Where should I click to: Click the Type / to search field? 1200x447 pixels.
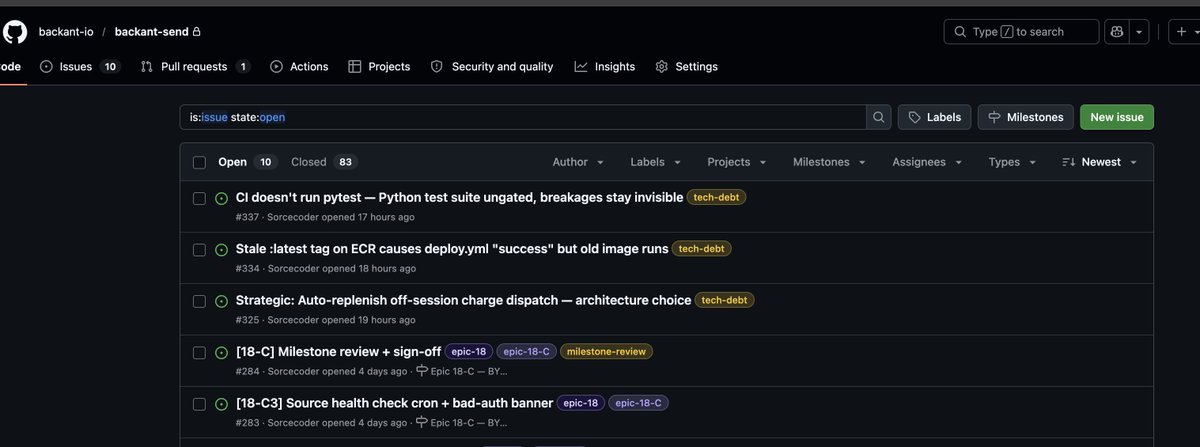[x=1021, y=32]
